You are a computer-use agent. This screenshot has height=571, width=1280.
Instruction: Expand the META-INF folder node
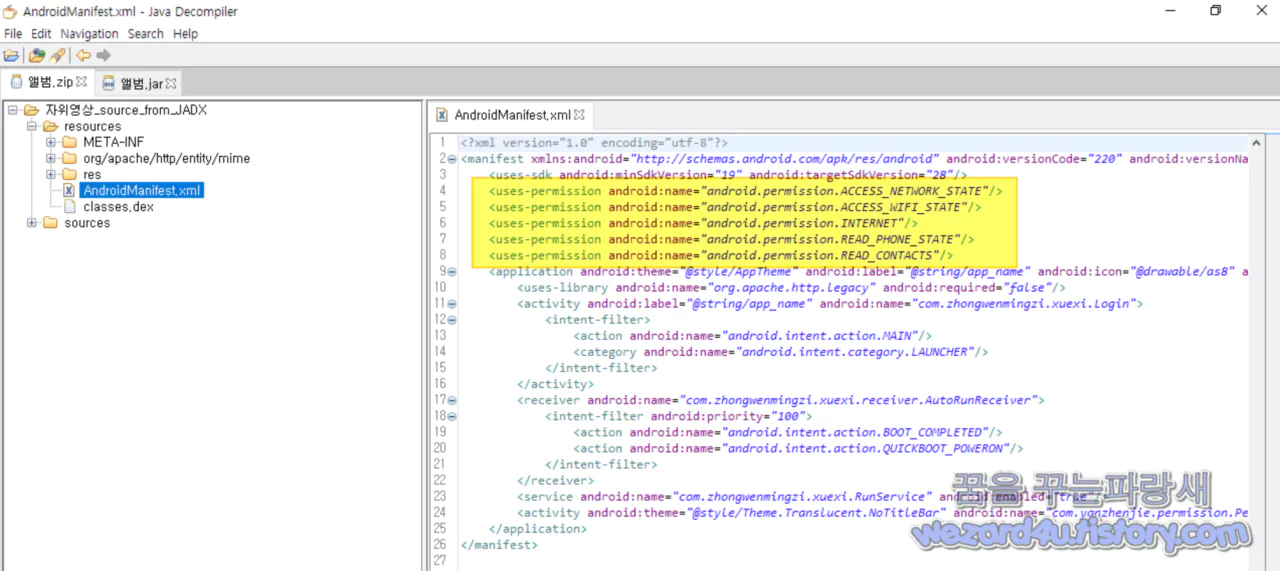(x=51, y=142)
